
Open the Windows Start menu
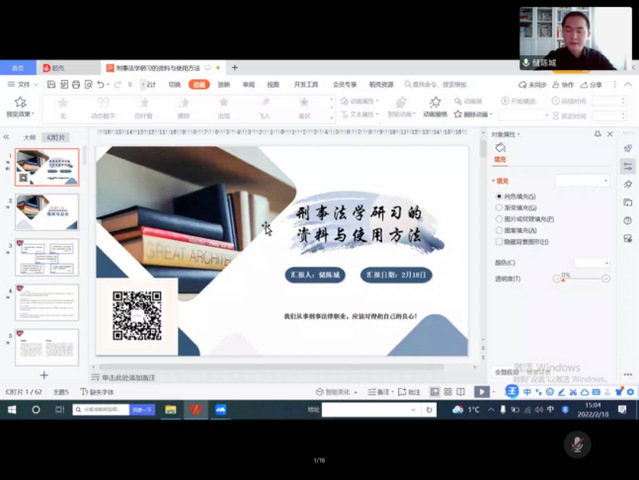(x=11, y=410)
